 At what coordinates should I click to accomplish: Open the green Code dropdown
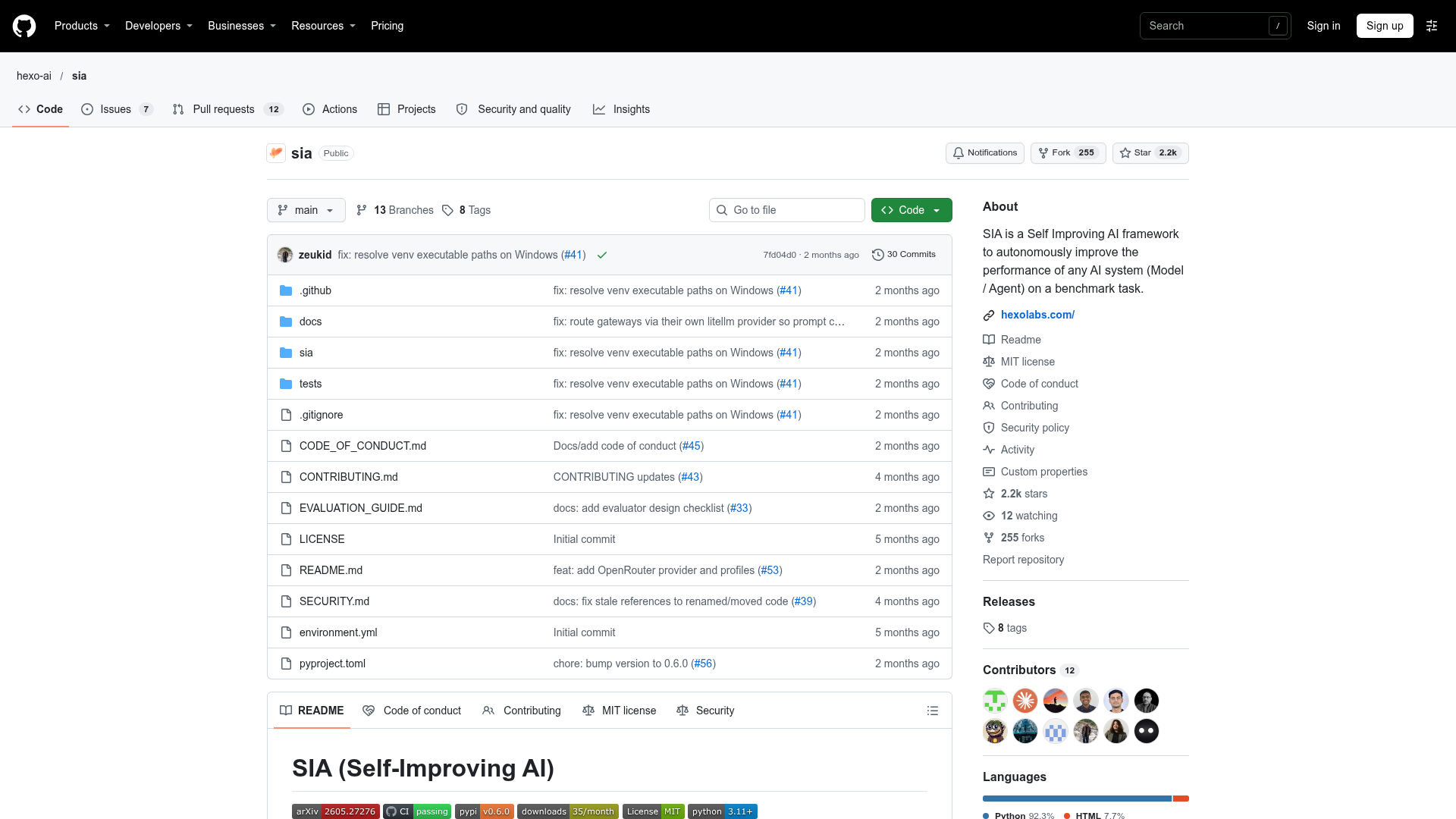coord(912,210)
